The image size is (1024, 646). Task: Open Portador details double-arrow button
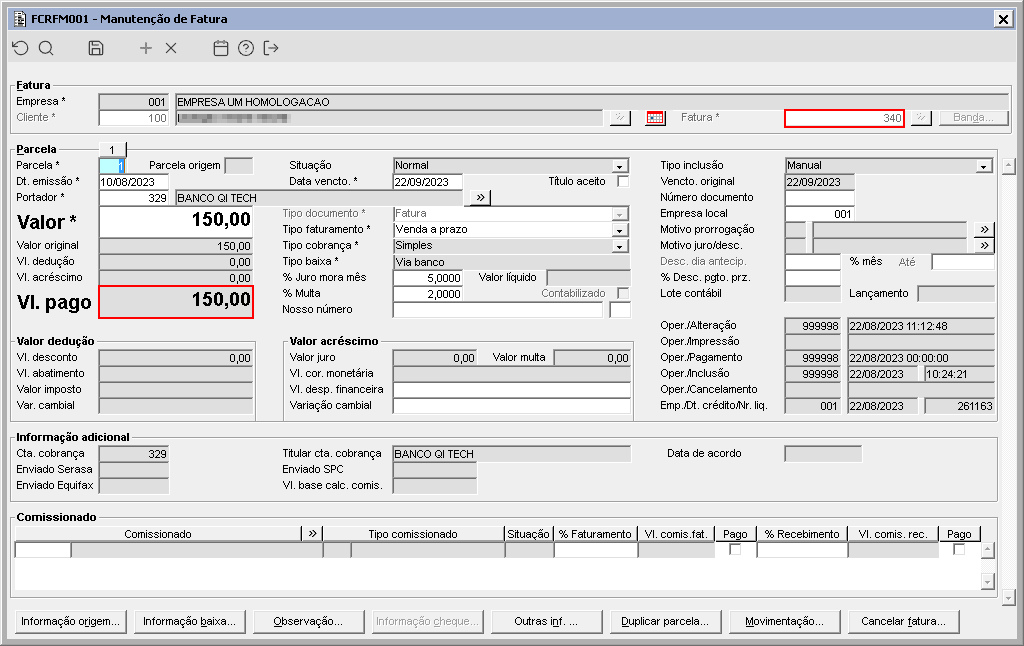tap(480, 197)
